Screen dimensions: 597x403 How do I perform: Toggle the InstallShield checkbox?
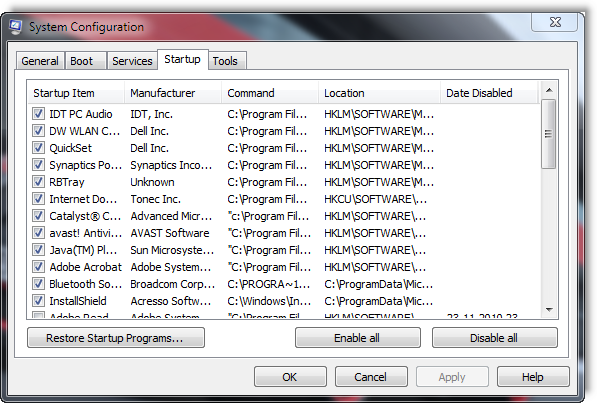click(38, 301)
